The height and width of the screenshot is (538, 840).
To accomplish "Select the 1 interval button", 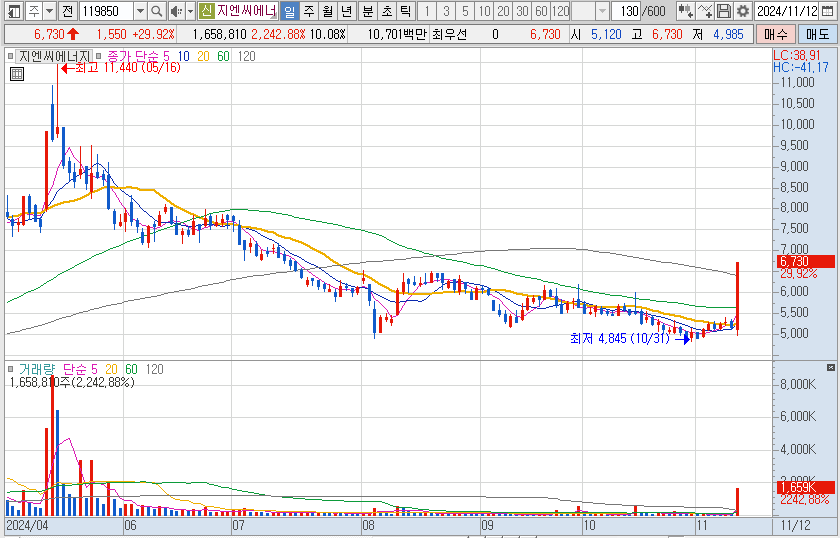I will click(x=427, y=11).
